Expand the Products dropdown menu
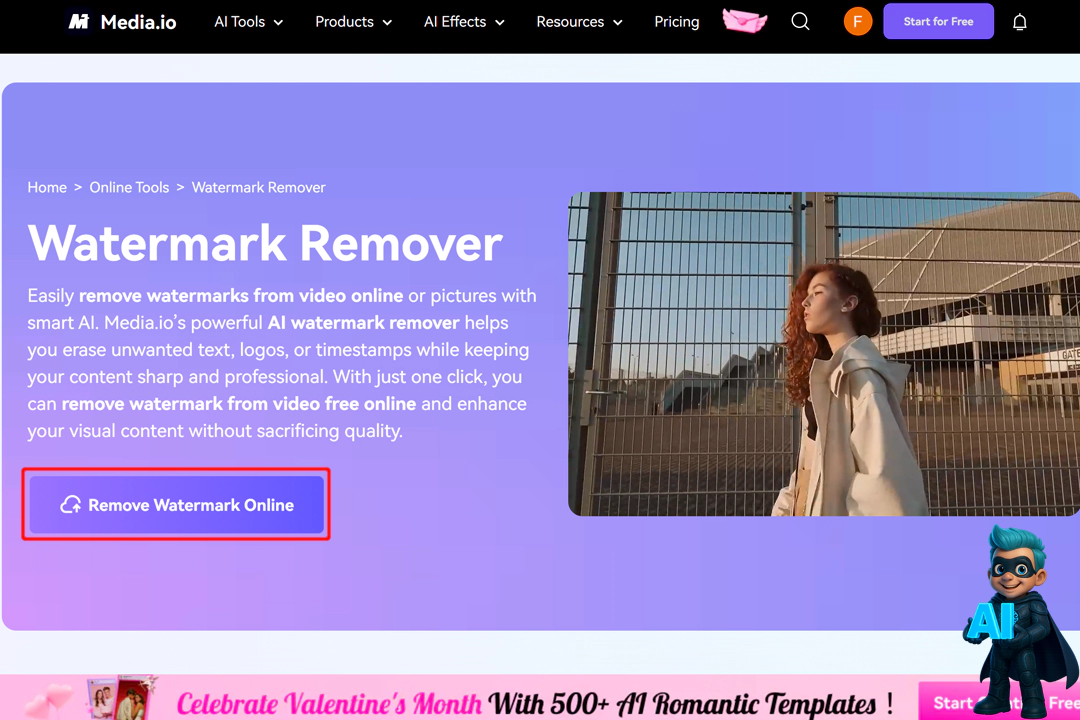The image size is (1080, 720). click(353, 22)
